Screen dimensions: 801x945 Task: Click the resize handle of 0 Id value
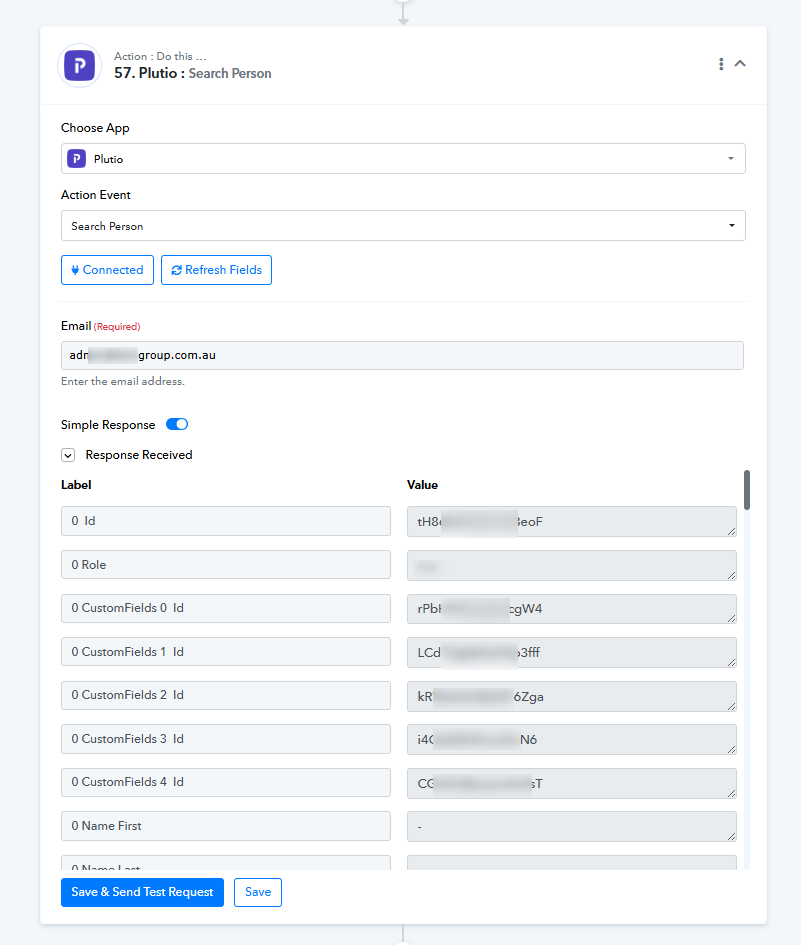click(x=732, y=531)
